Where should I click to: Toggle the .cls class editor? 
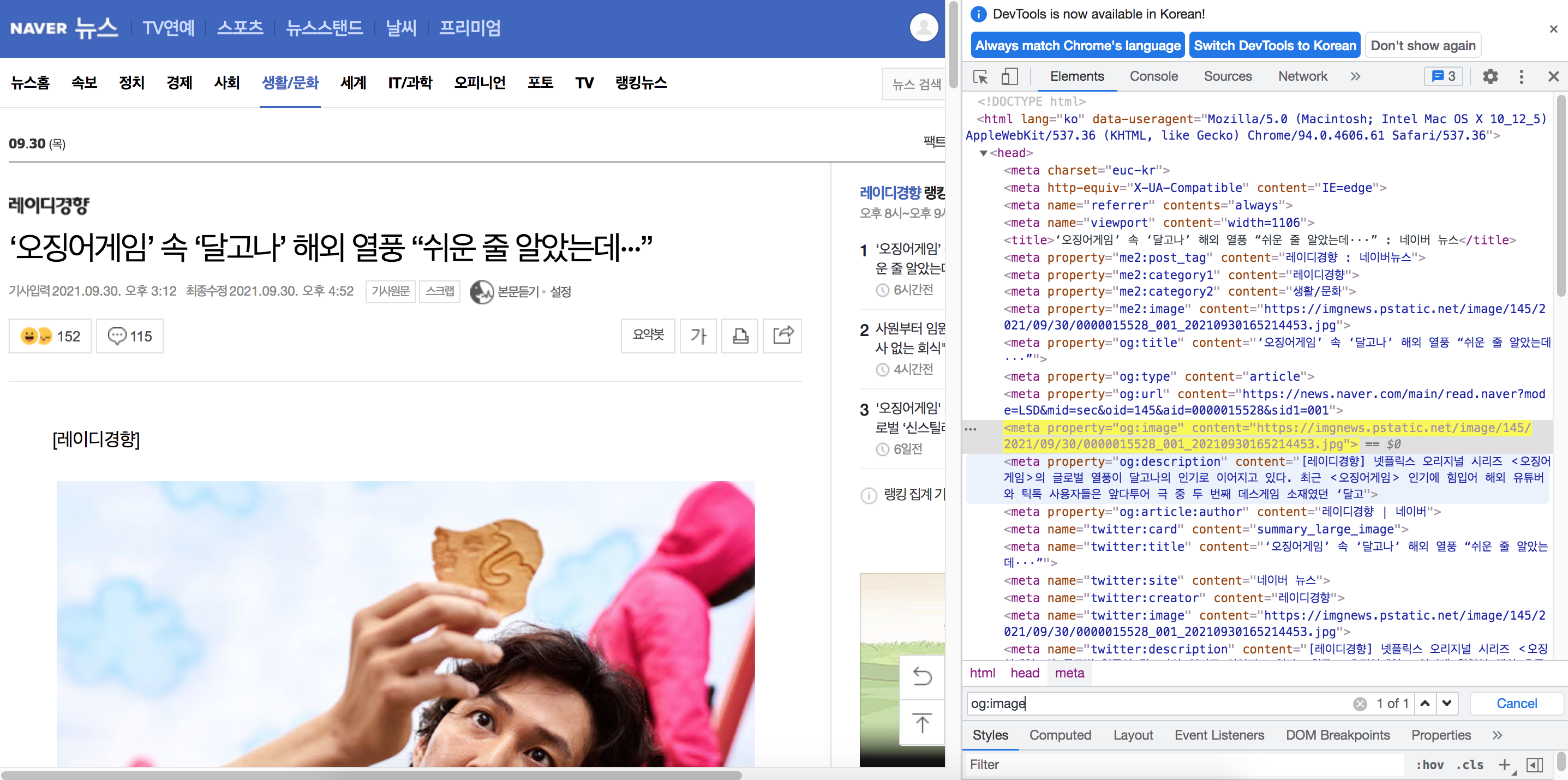point(1469,765)
